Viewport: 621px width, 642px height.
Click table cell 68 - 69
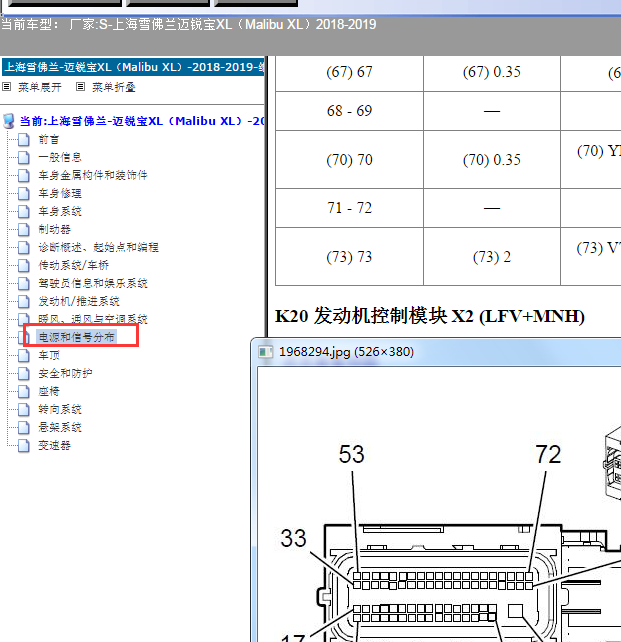pos(349,111)
